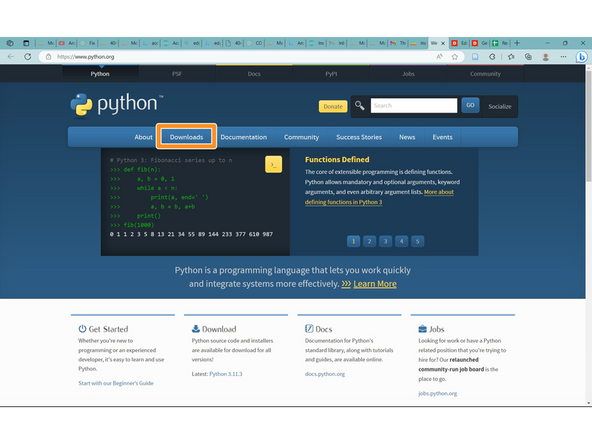Click the Download section arrow icon
Screen dimensions: 592x444
(196, 328)
